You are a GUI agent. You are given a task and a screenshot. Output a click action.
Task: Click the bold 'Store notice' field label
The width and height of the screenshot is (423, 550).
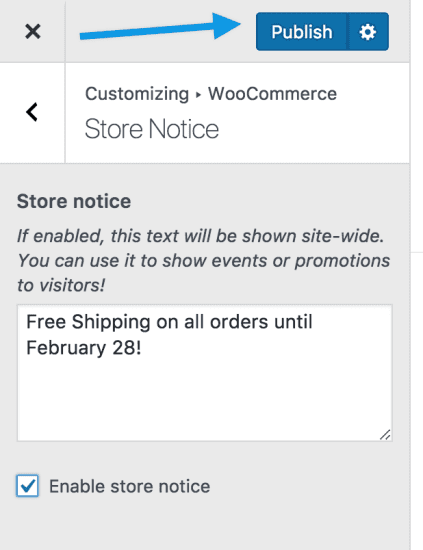[74, 201]
